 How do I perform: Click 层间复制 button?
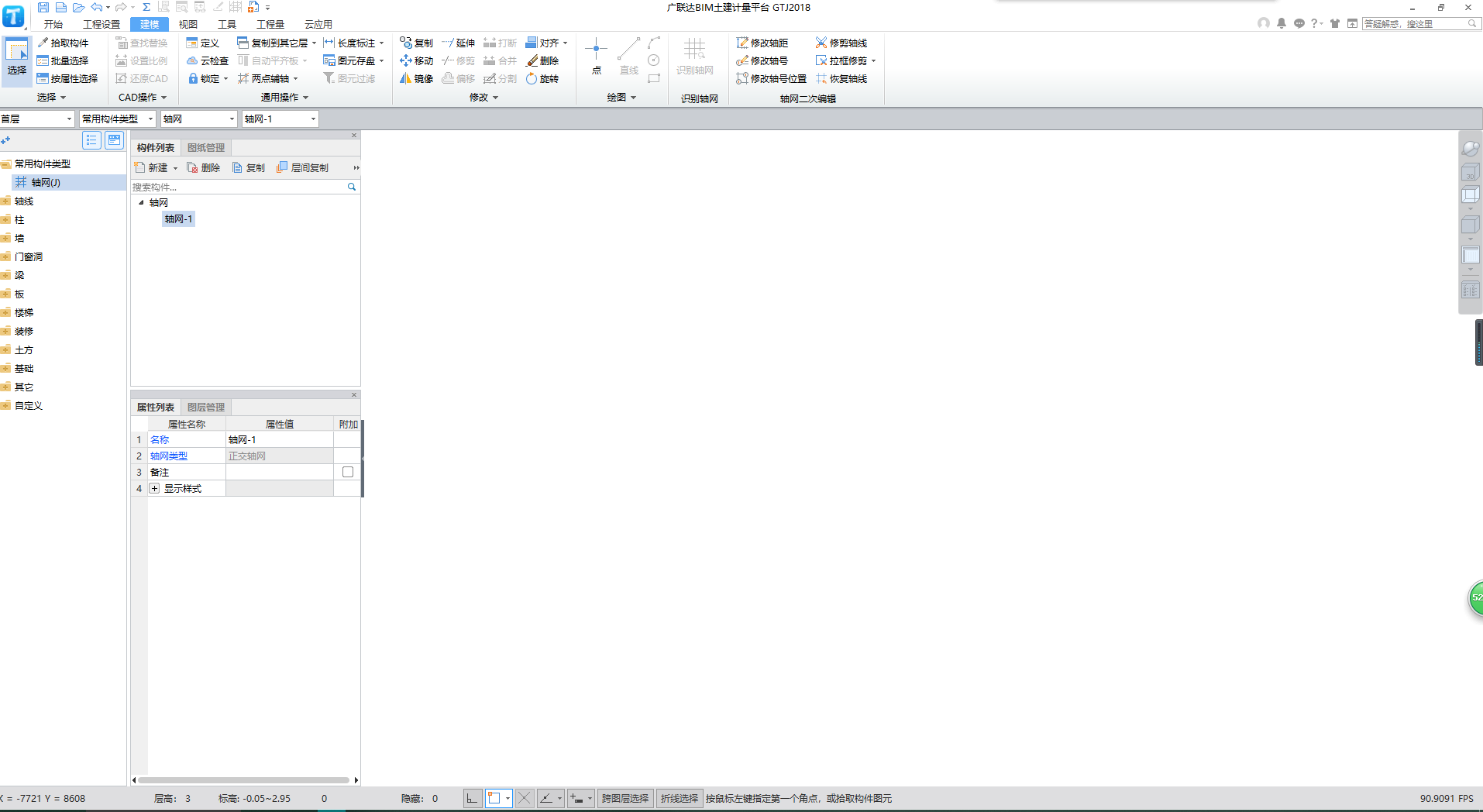(303, 167)
